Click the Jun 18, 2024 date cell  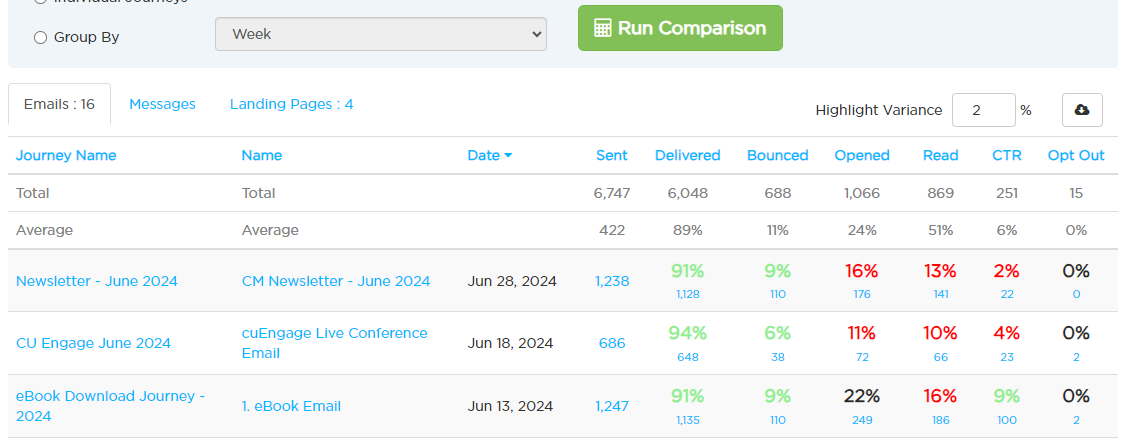[x=511, y=343]
